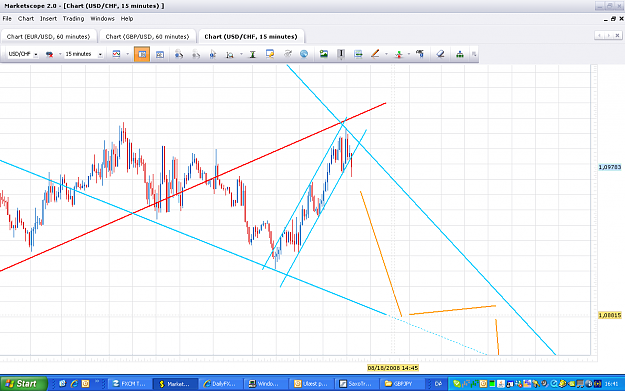Click the green and red arrows icon
Viewport: 625px width, 391px height.
pyautogui.click(x=398, y=54)
